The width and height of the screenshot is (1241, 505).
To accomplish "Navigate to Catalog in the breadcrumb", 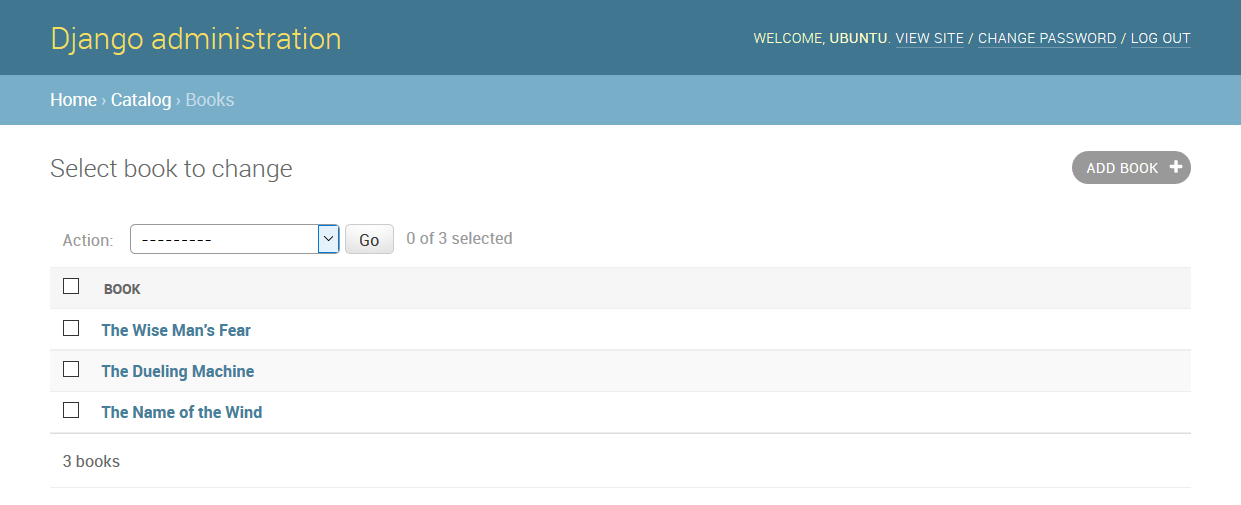I will tap(141, 100).
